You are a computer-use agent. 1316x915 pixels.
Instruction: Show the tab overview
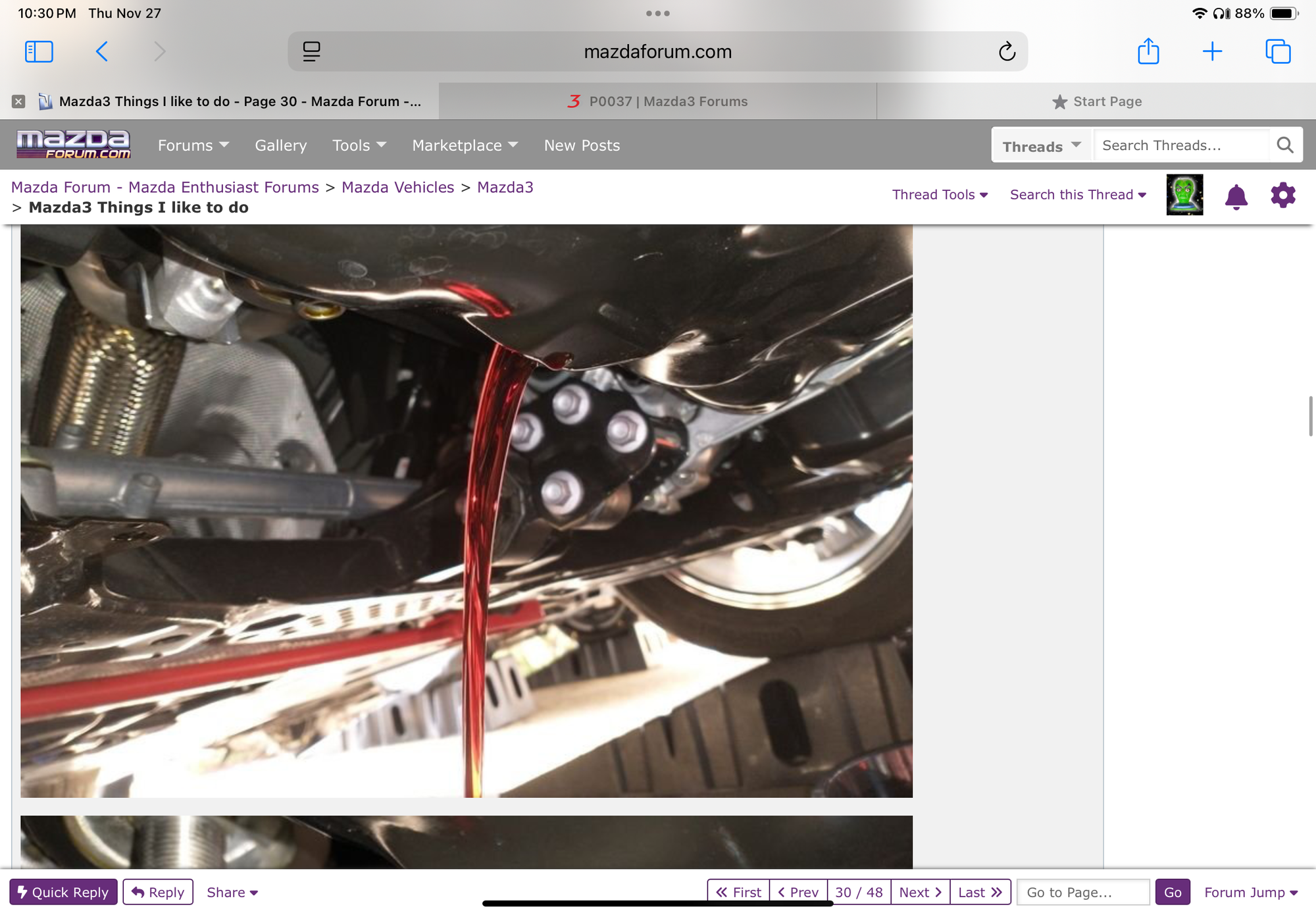tap(1278, 51)
